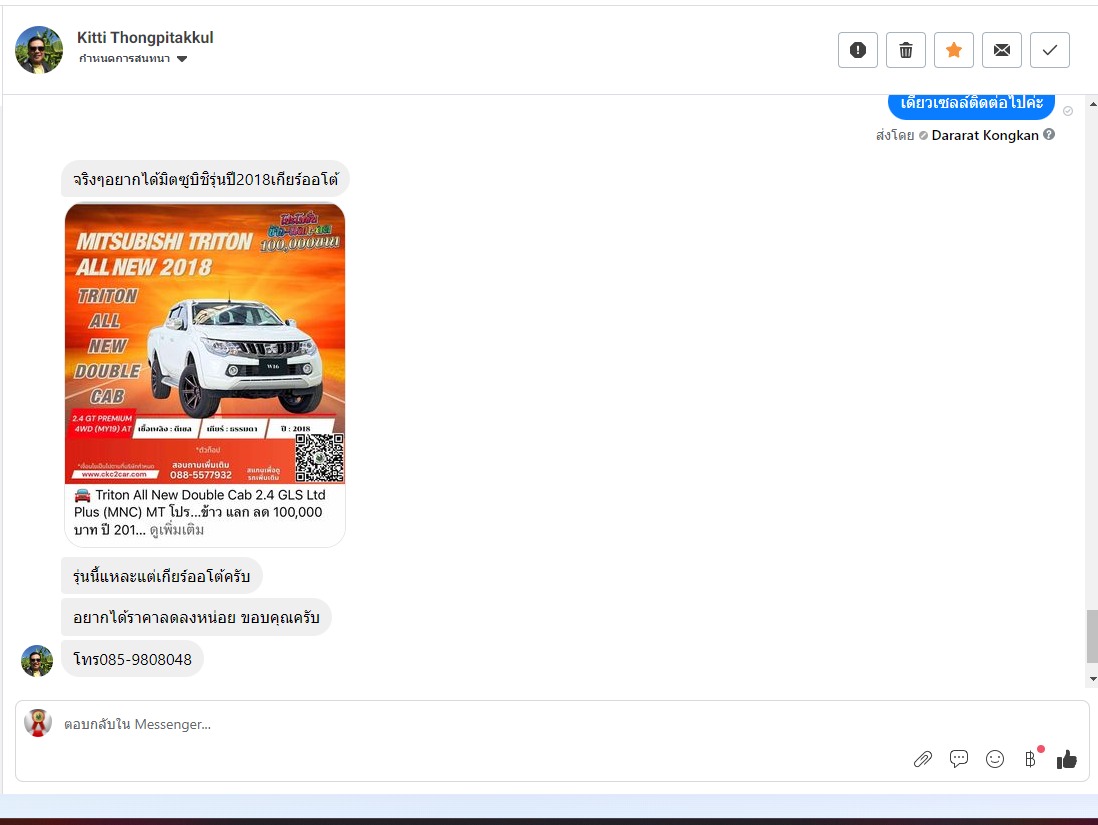Select message อยากได้ราคาลดลงหน่อย ขอบคุณครับ
This screenshot has height=825, width=1098.
click(x=196, y=618)
